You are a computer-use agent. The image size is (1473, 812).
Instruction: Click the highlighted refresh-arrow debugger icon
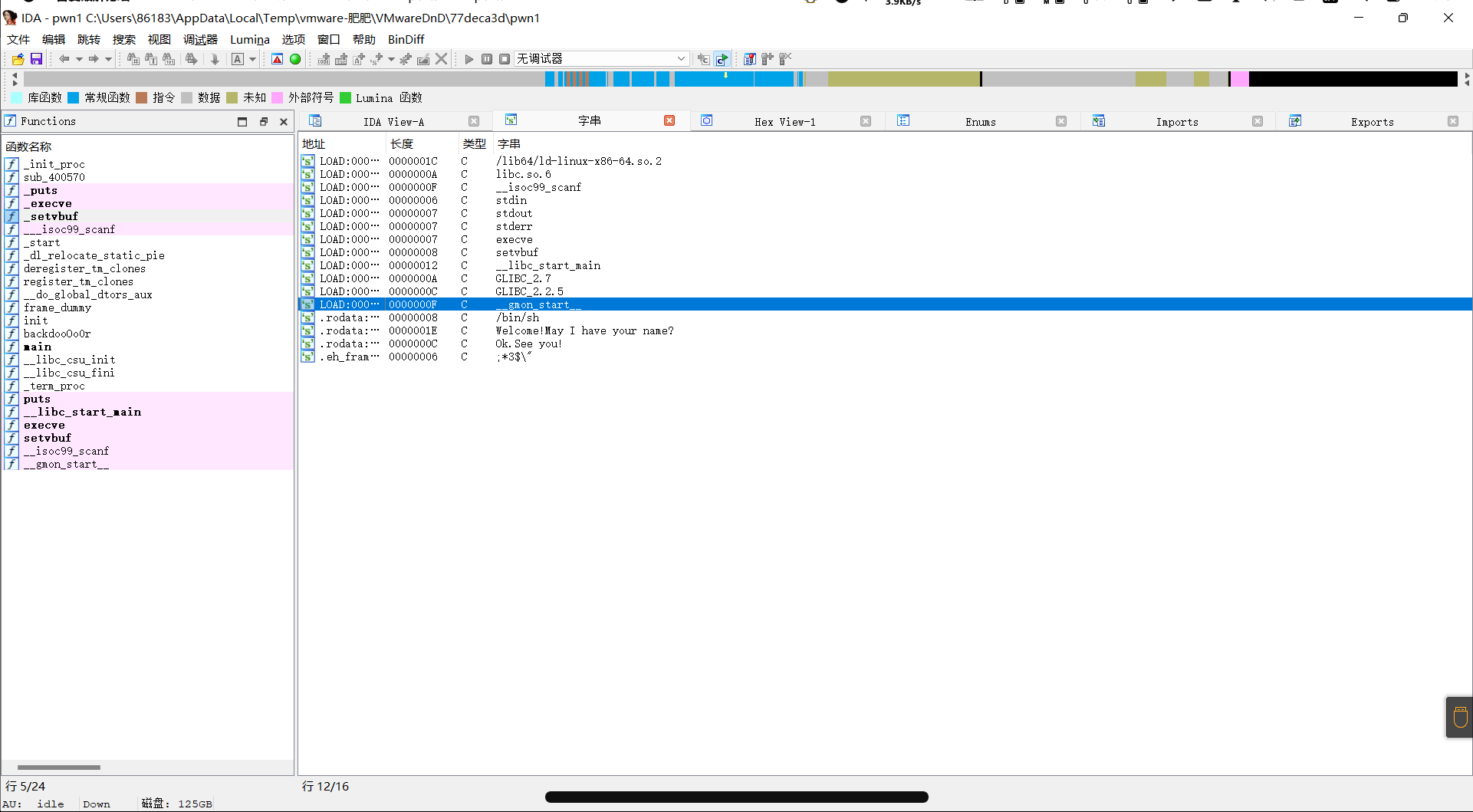(722, 59)
